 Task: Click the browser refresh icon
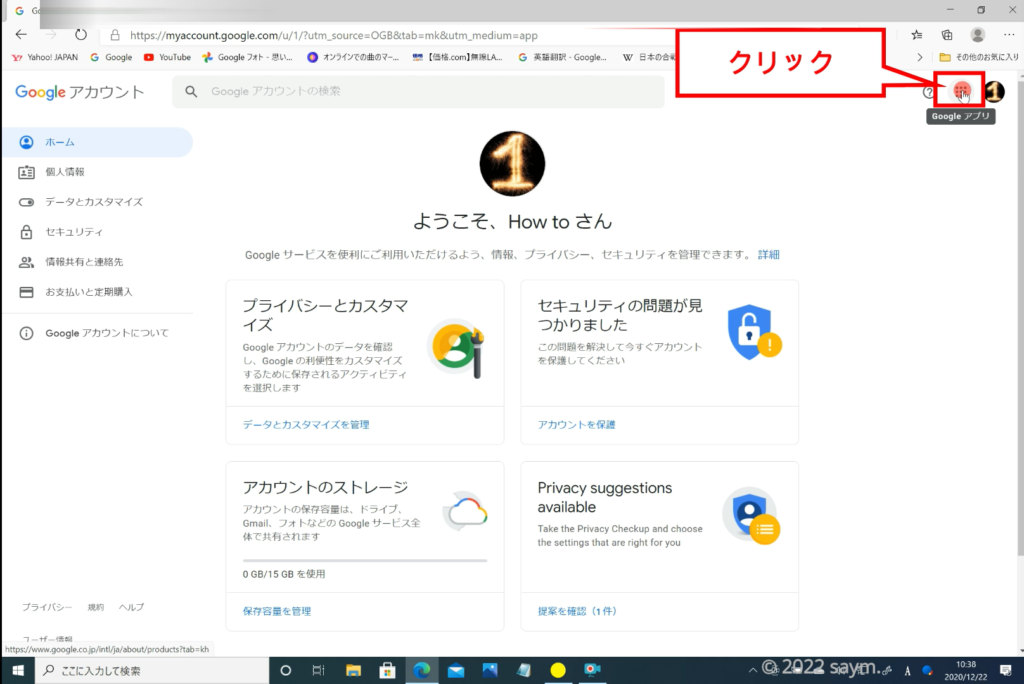(81, 34)
